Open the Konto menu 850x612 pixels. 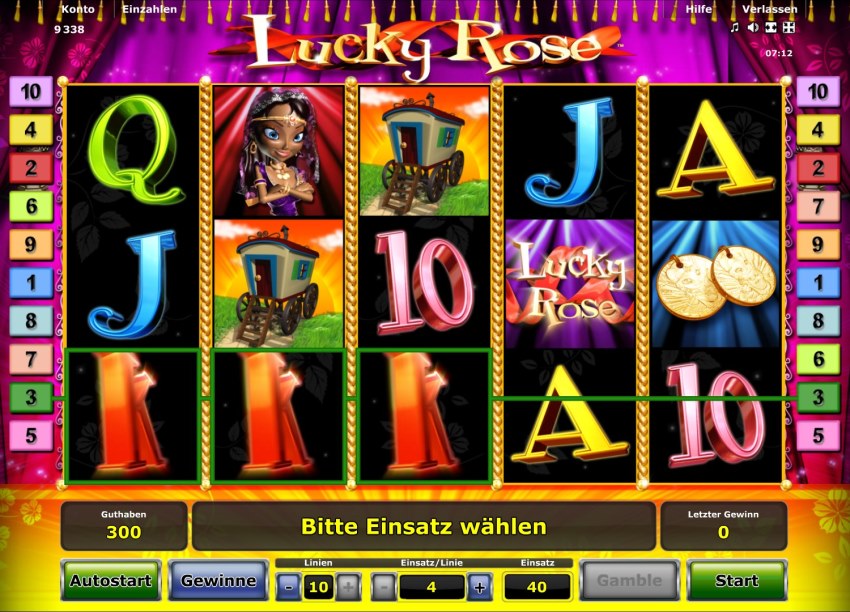click(78, 9)
